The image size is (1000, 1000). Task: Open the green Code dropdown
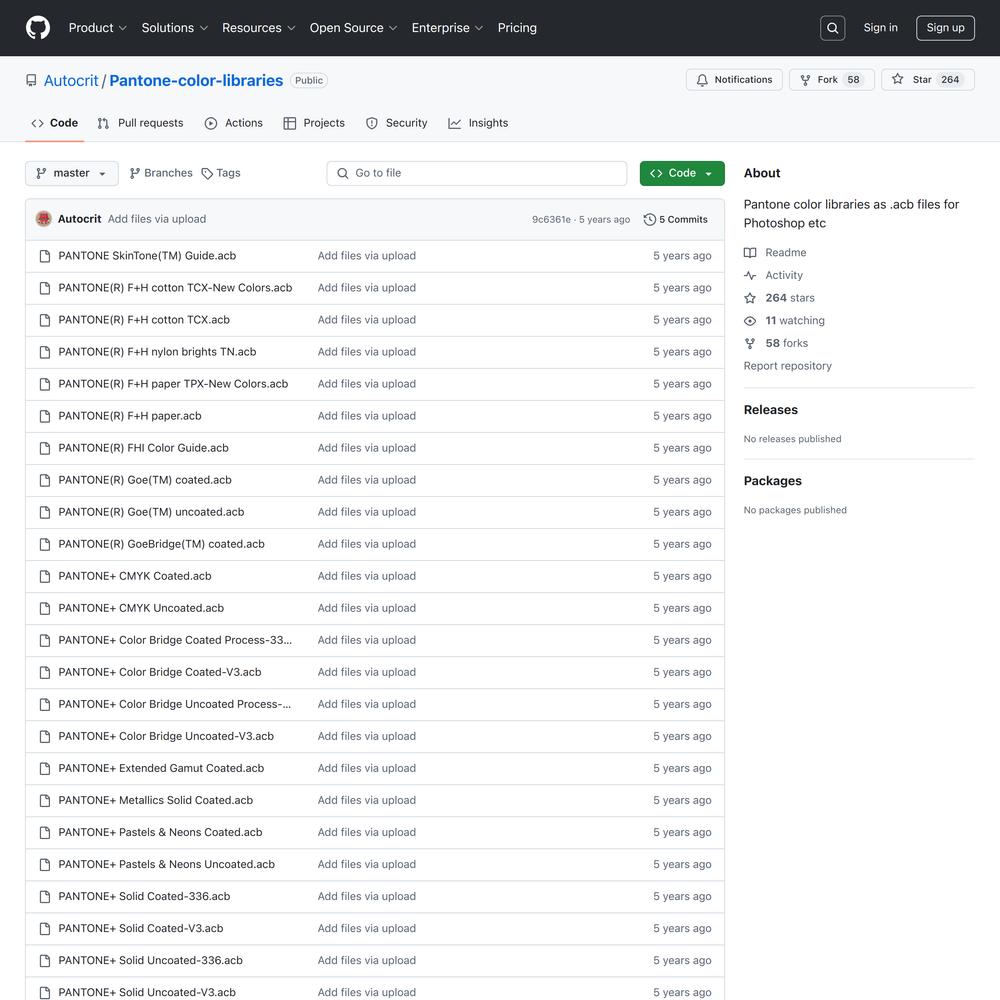[x=682, y=173]
